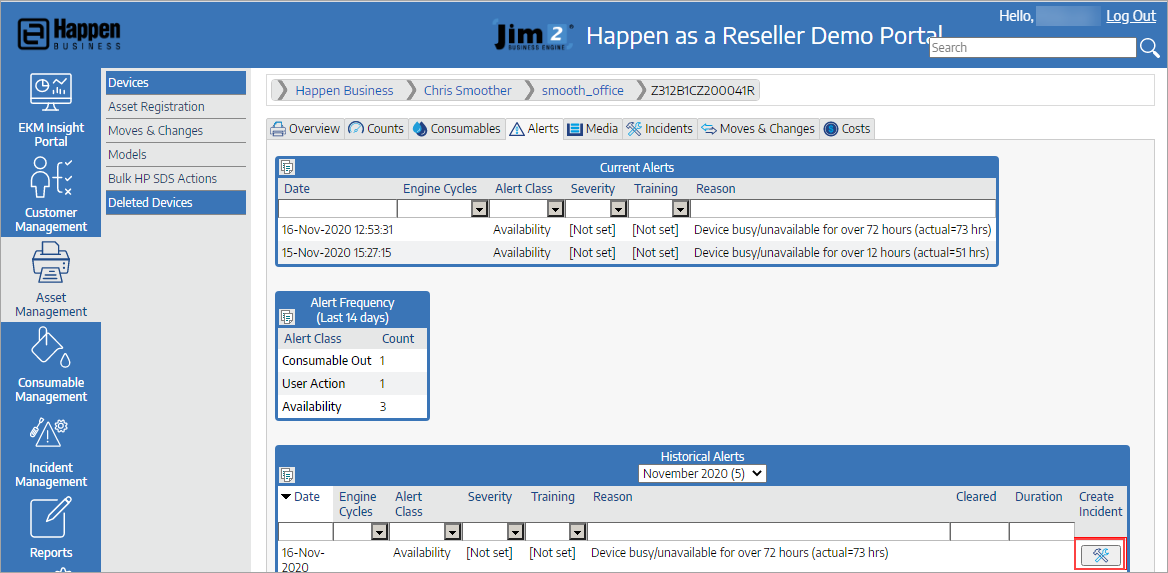Click Current Alerts Reason filter field

point(842,209)
